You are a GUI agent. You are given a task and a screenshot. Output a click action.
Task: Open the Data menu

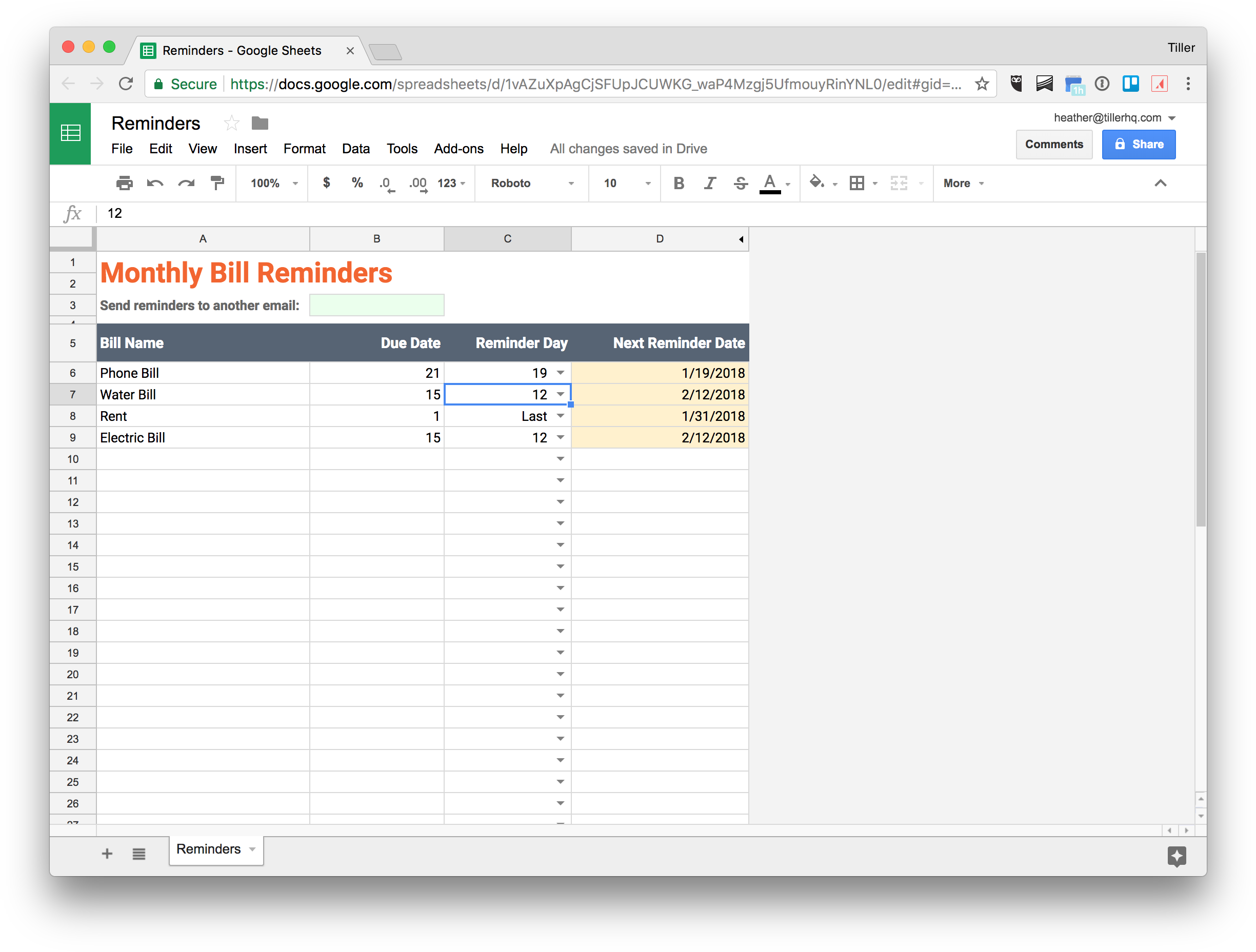pos(356,149)
